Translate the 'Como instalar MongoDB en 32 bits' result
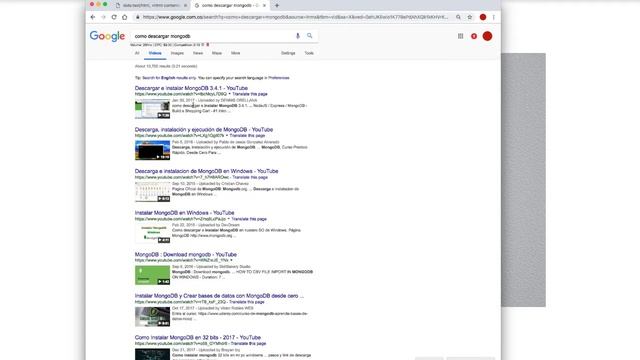640x360 pixels. click(x=248, y=344)
